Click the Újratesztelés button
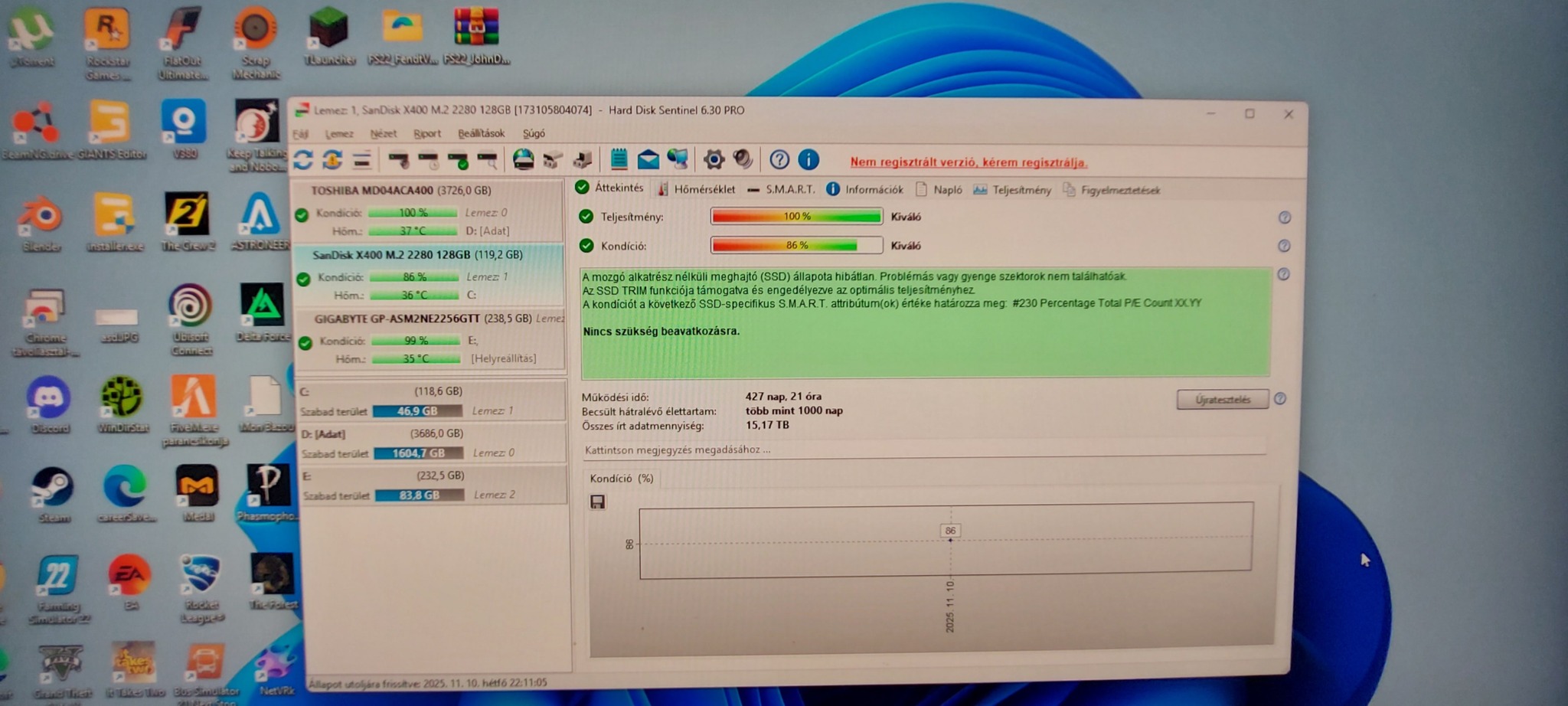Viewport: 1568px width, 706px height. 1223,399
